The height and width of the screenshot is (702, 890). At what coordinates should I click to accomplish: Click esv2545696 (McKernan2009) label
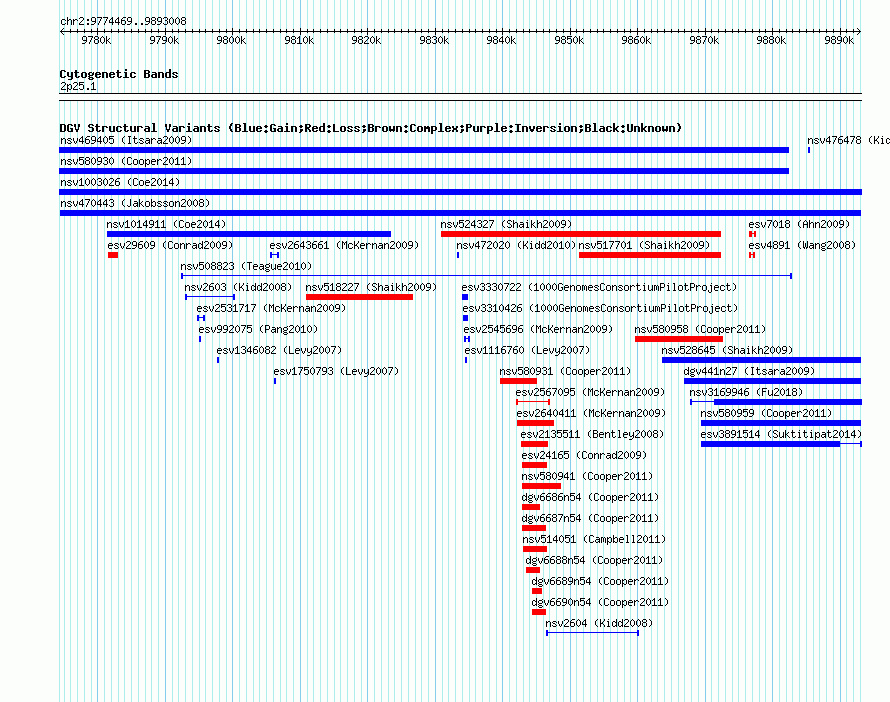538,329
